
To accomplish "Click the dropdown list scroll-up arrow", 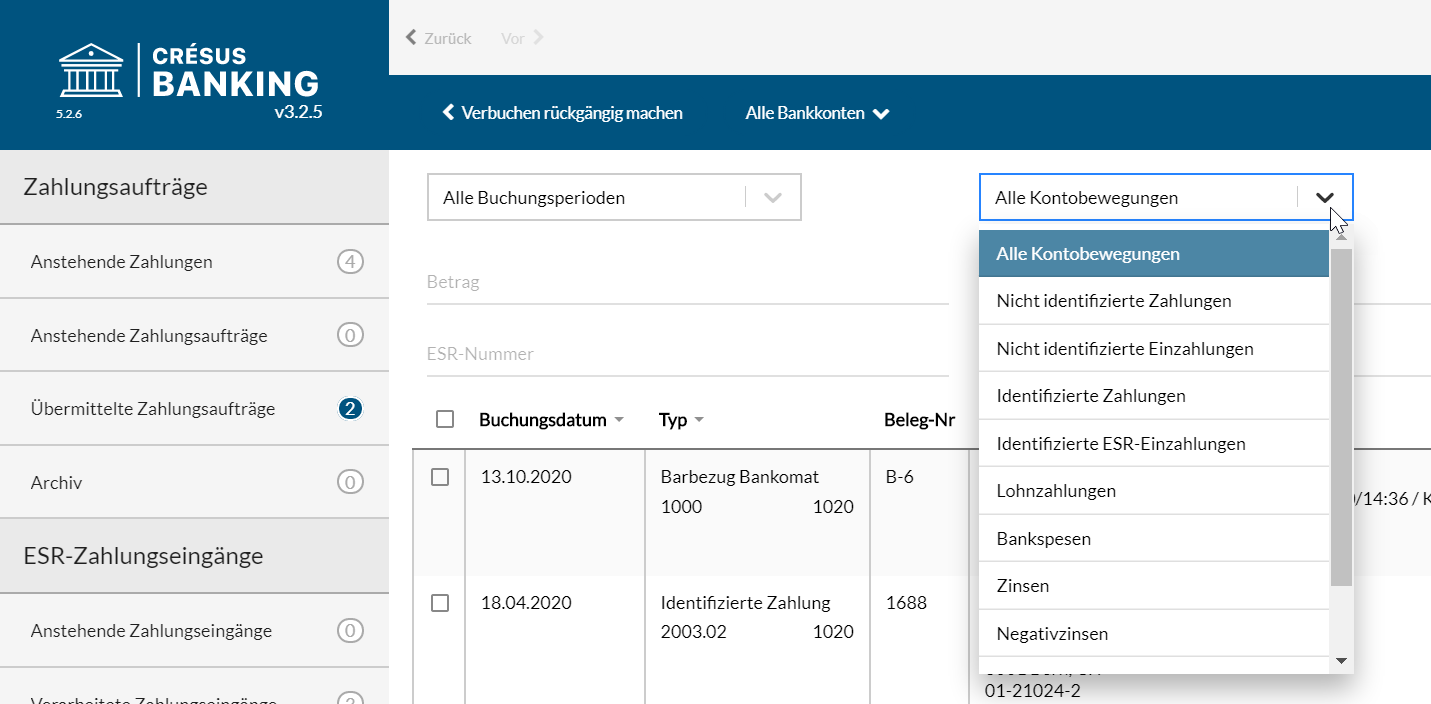I will pyautogui.click(x=1341, y=238).
